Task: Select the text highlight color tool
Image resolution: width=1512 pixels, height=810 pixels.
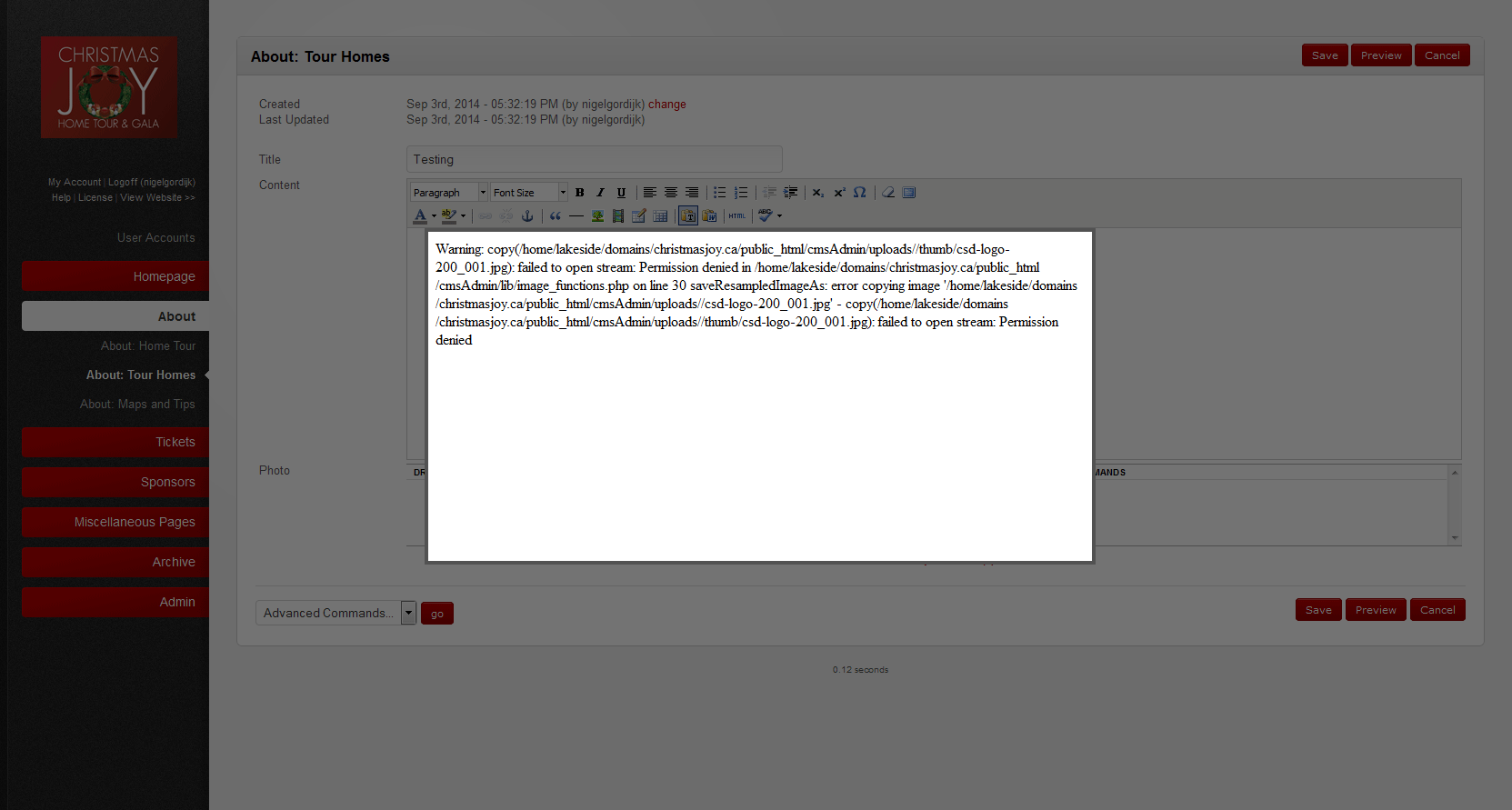Action: (448, 216)
